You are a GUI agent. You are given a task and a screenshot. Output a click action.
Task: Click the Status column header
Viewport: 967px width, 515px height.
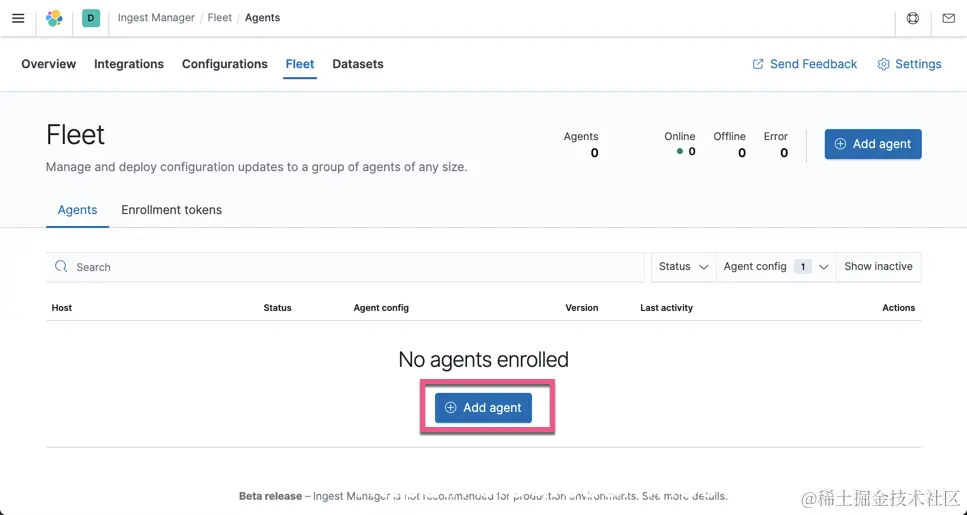[x=278, y=308]
